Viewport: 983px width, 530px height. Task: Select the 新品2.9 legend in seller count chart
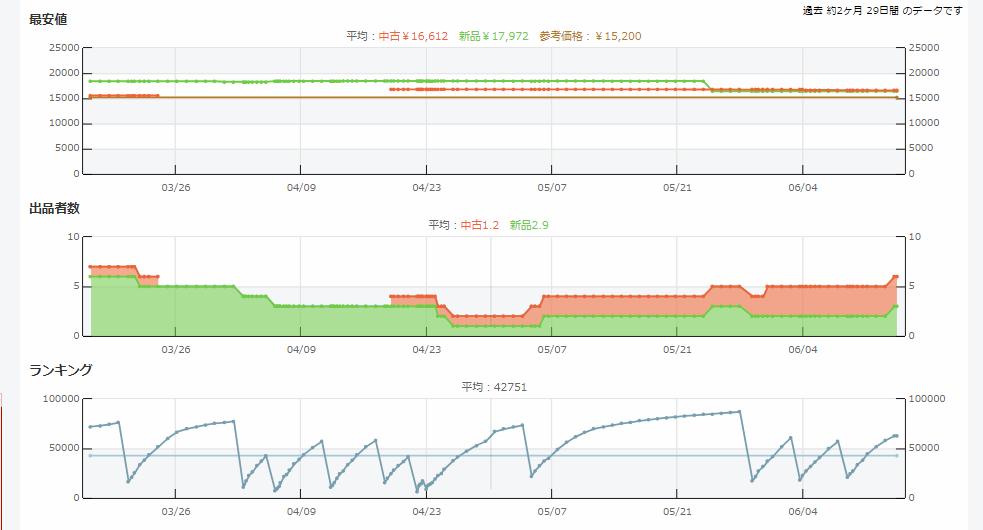pos(528,225)
